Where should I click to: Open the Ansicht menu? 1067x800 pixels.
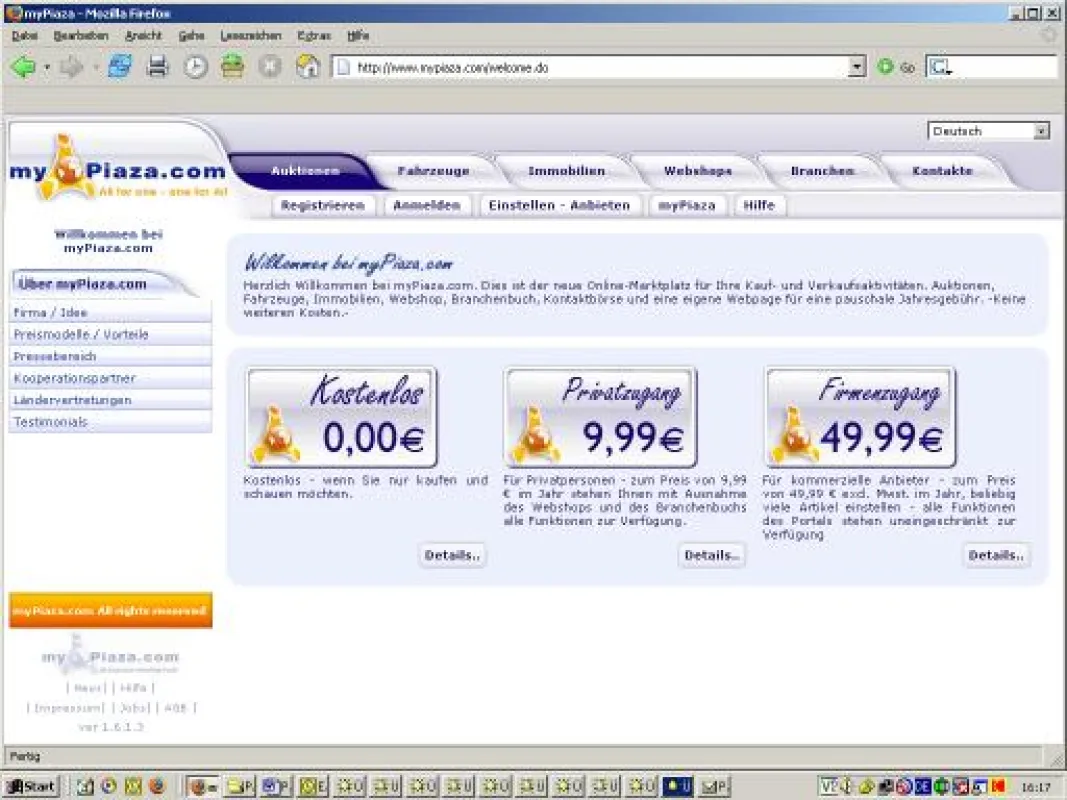[x=143, y=35]
